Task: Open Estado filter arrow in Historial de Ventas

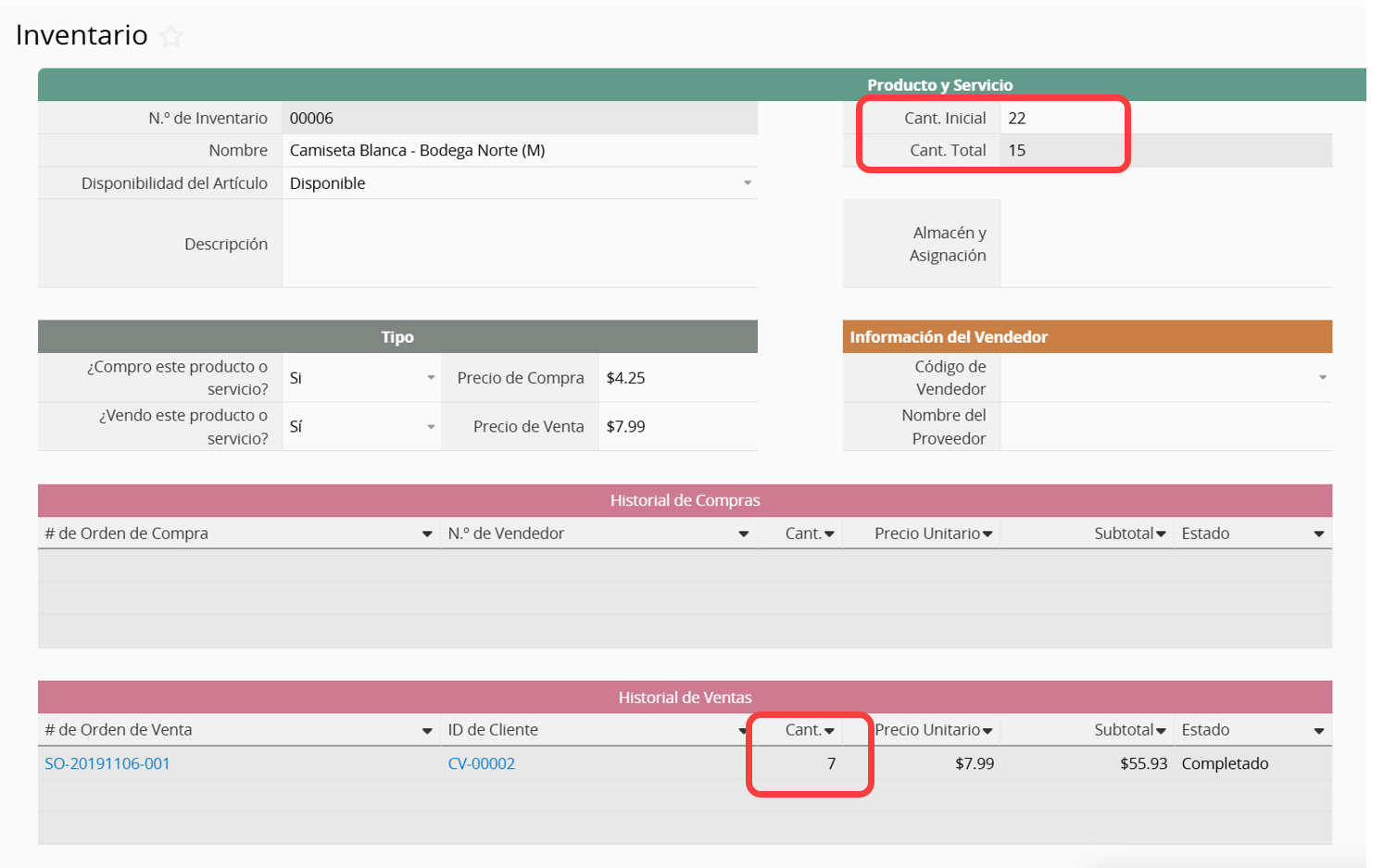Action: [x=1318, y=731]
